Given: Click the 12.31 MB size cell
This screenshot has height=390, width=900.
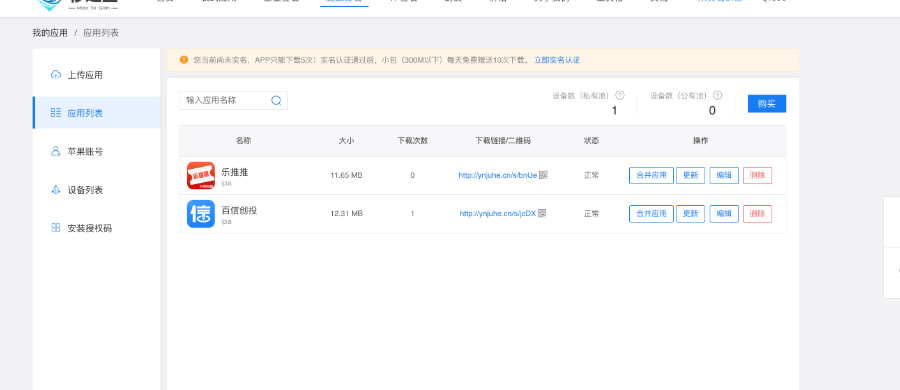Looking at the screenshot, I should pos(346,213).
